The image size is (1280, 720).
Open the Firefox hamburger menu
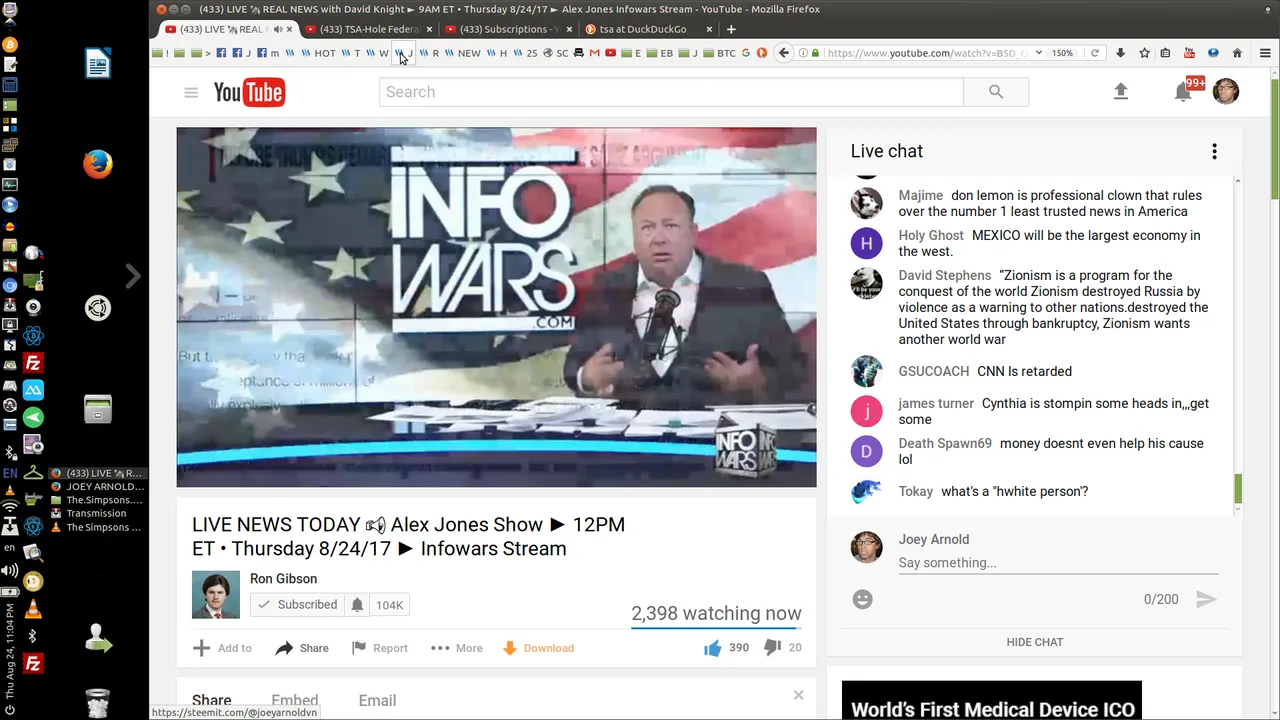click(1265, 53)
